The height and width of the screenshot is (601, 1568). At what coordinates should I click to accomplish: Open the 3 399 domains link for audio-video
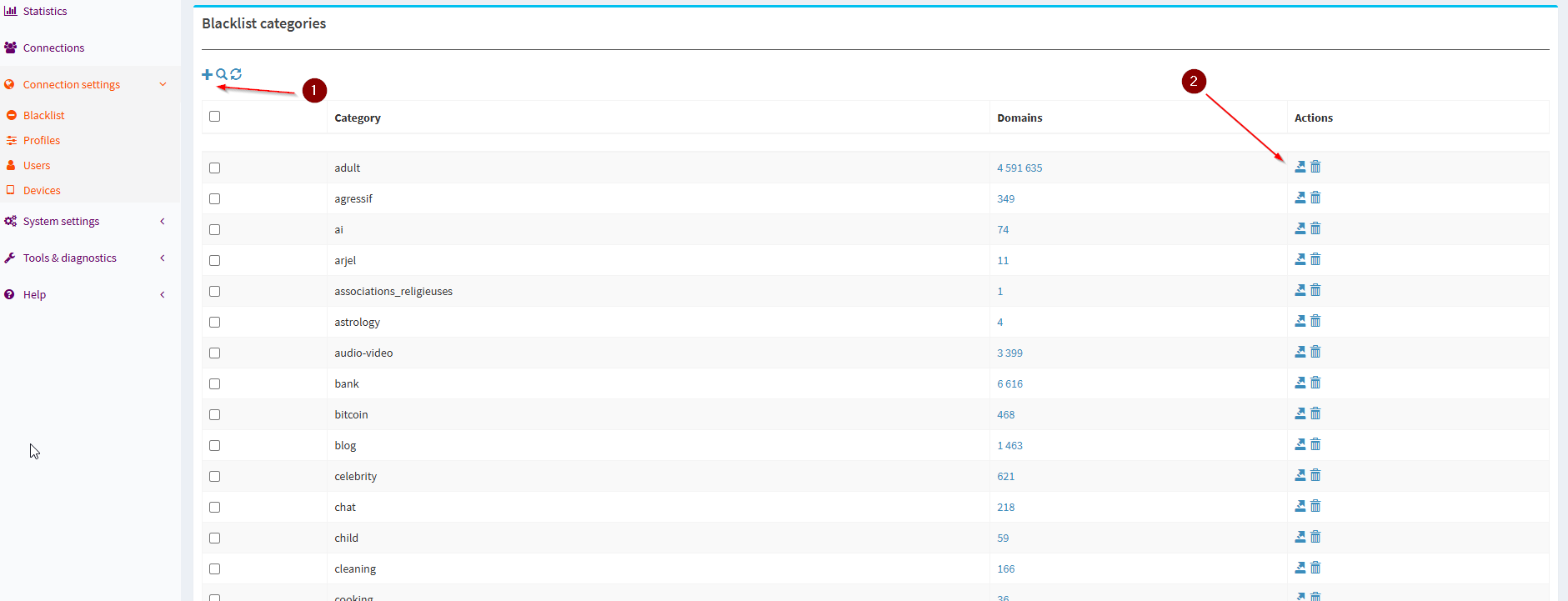(1009, 353)
